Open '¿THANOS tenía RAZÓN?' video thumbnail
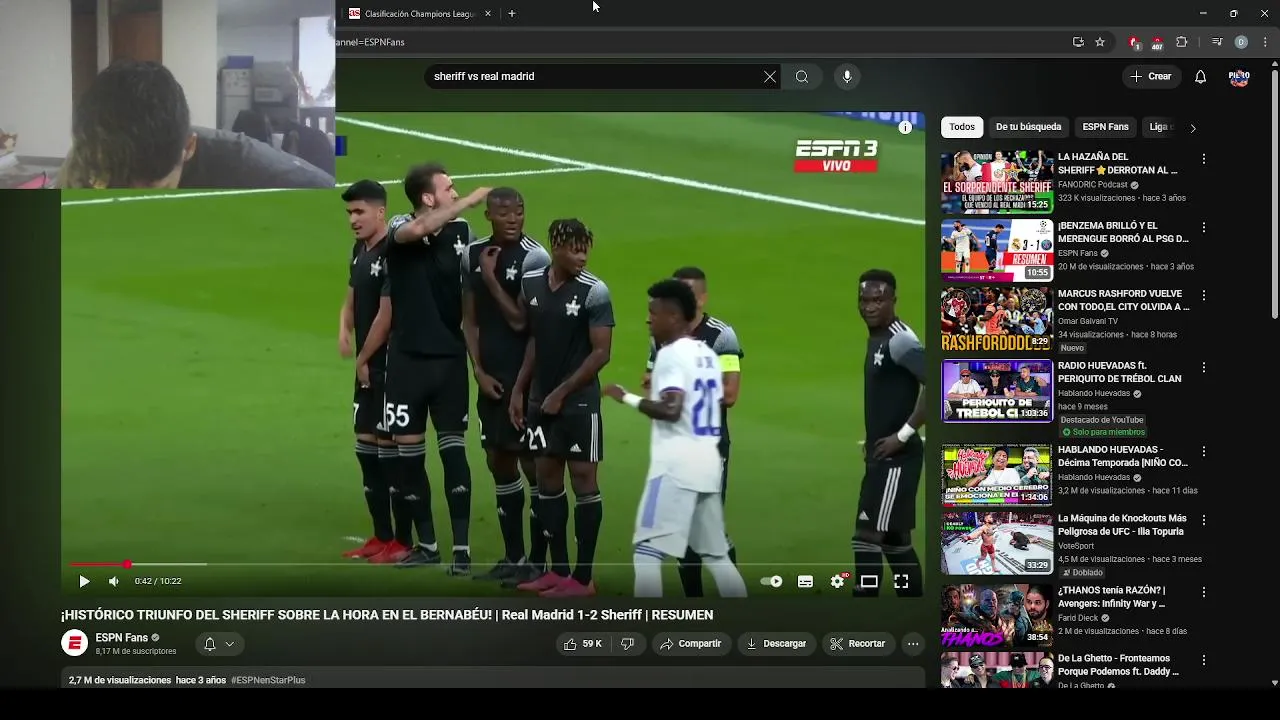The height and width of the screenshot is (720, 1280). pos(997,616)
